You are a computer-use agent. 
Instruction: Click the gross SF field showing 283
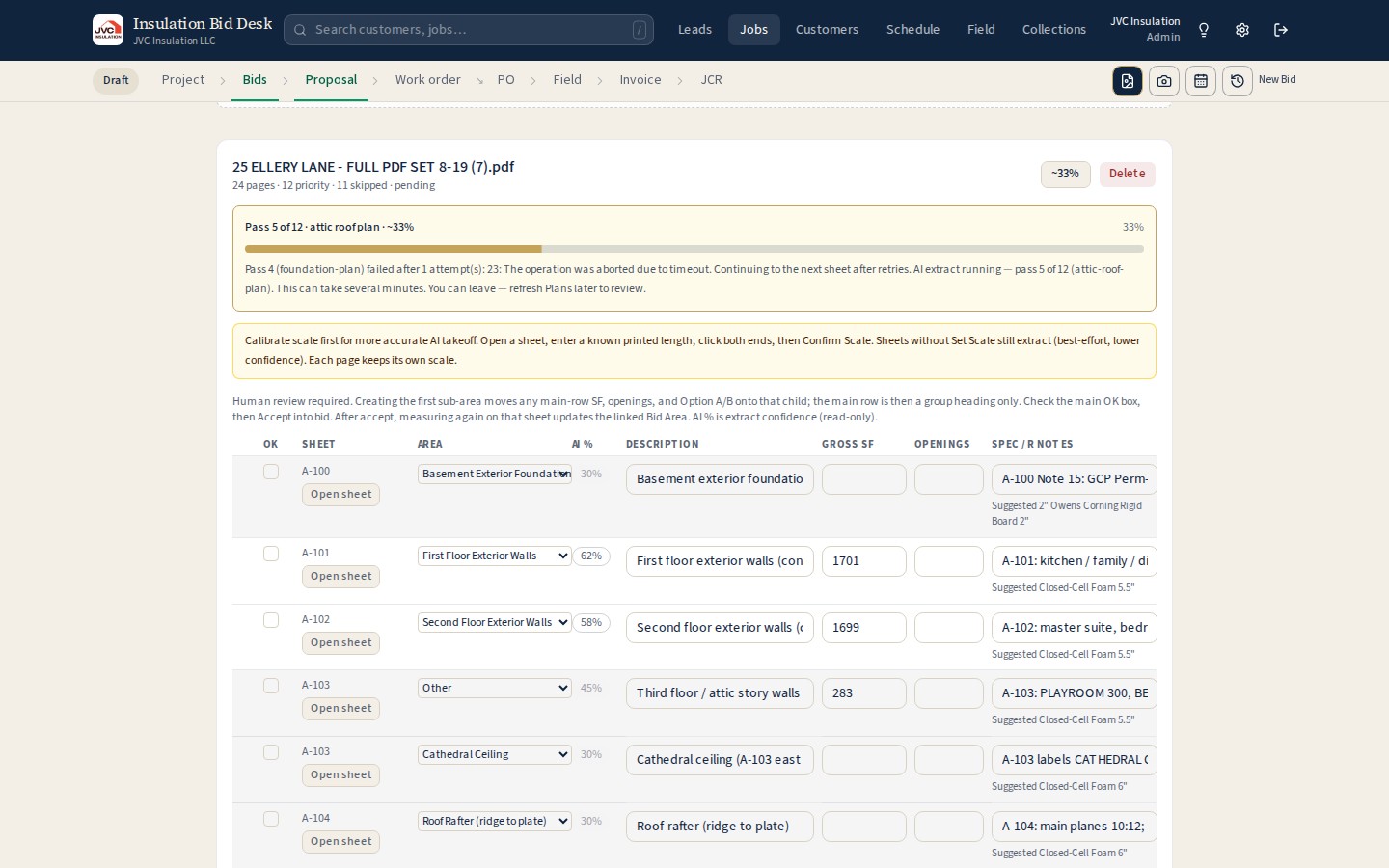(864, 693)
